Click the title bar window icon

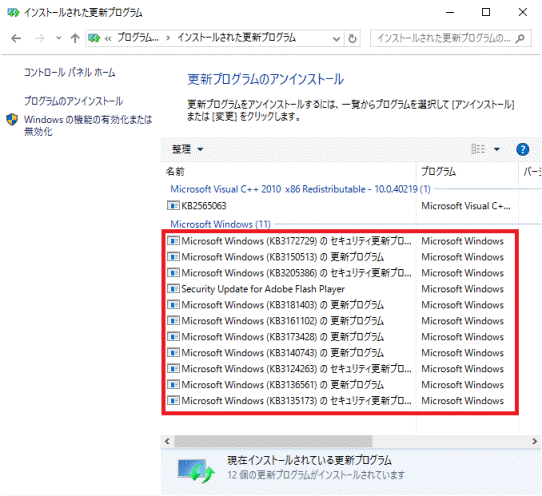coord(13,13)
